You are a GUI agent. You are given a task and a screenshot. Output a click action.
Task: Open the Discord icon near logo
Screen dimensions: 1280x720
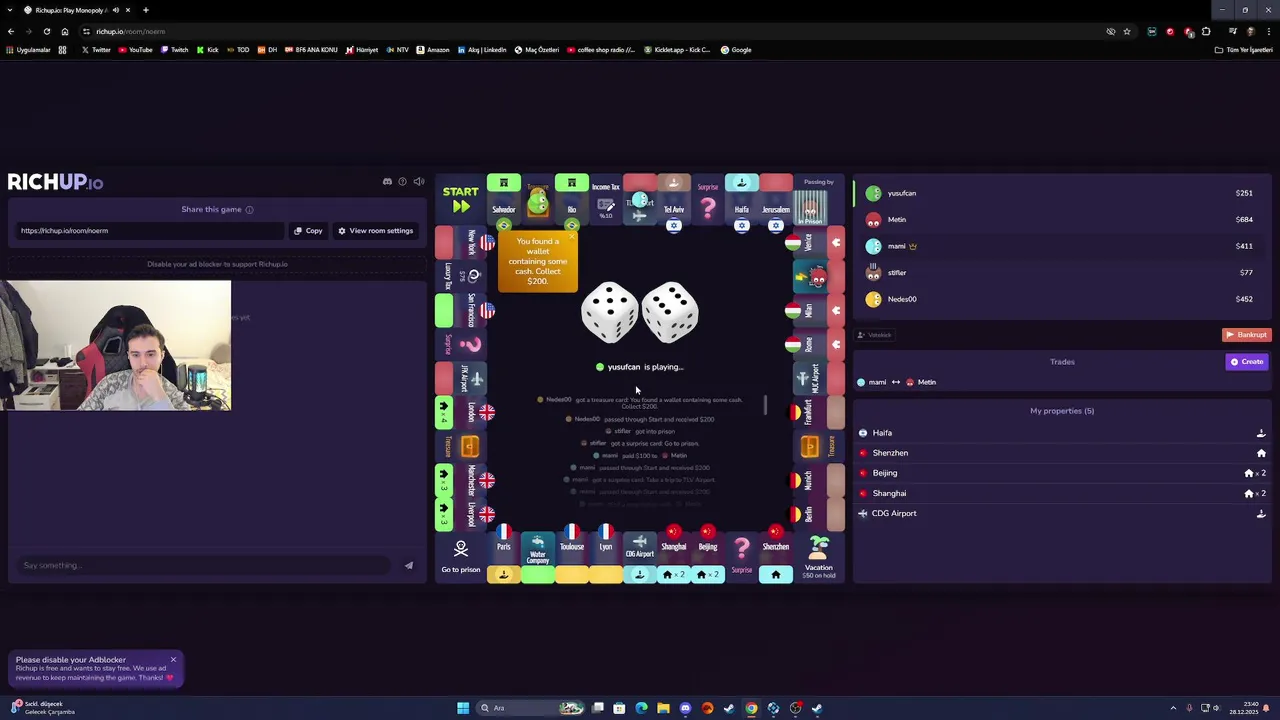(387, 182)
